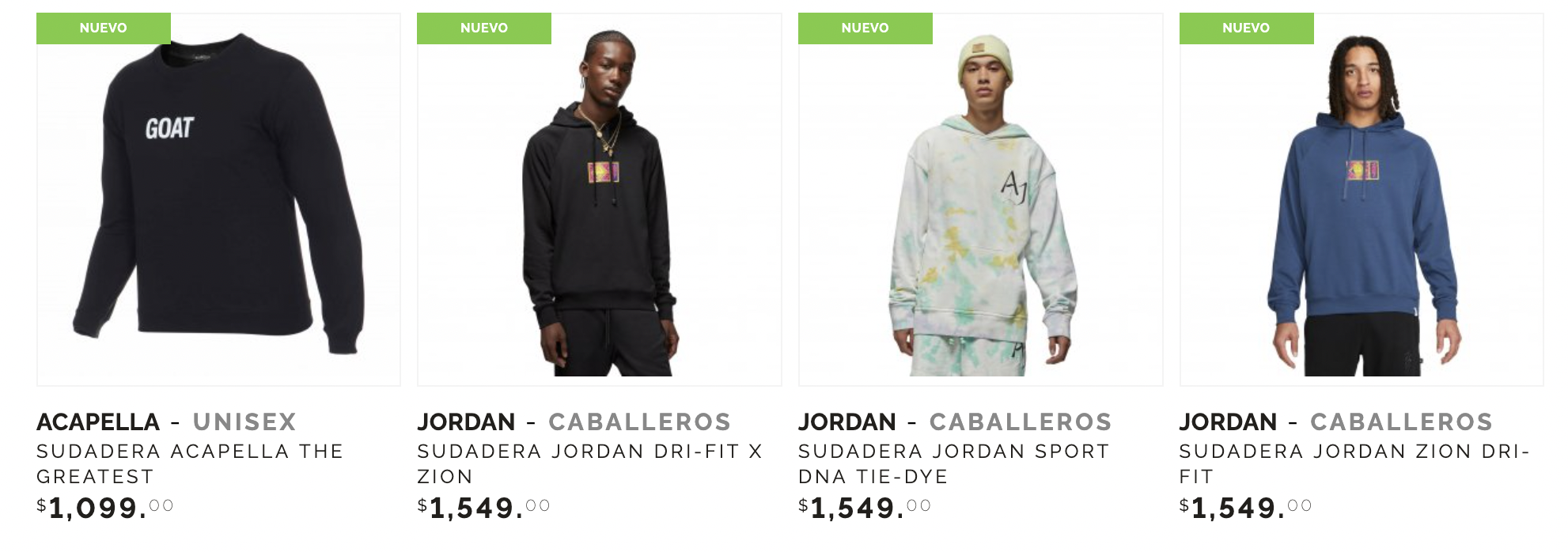Click CABALLEROS label under the blue hoodie
Image resolution: width=1568 pixels, height=552 pixels.
pos(1401,422)
